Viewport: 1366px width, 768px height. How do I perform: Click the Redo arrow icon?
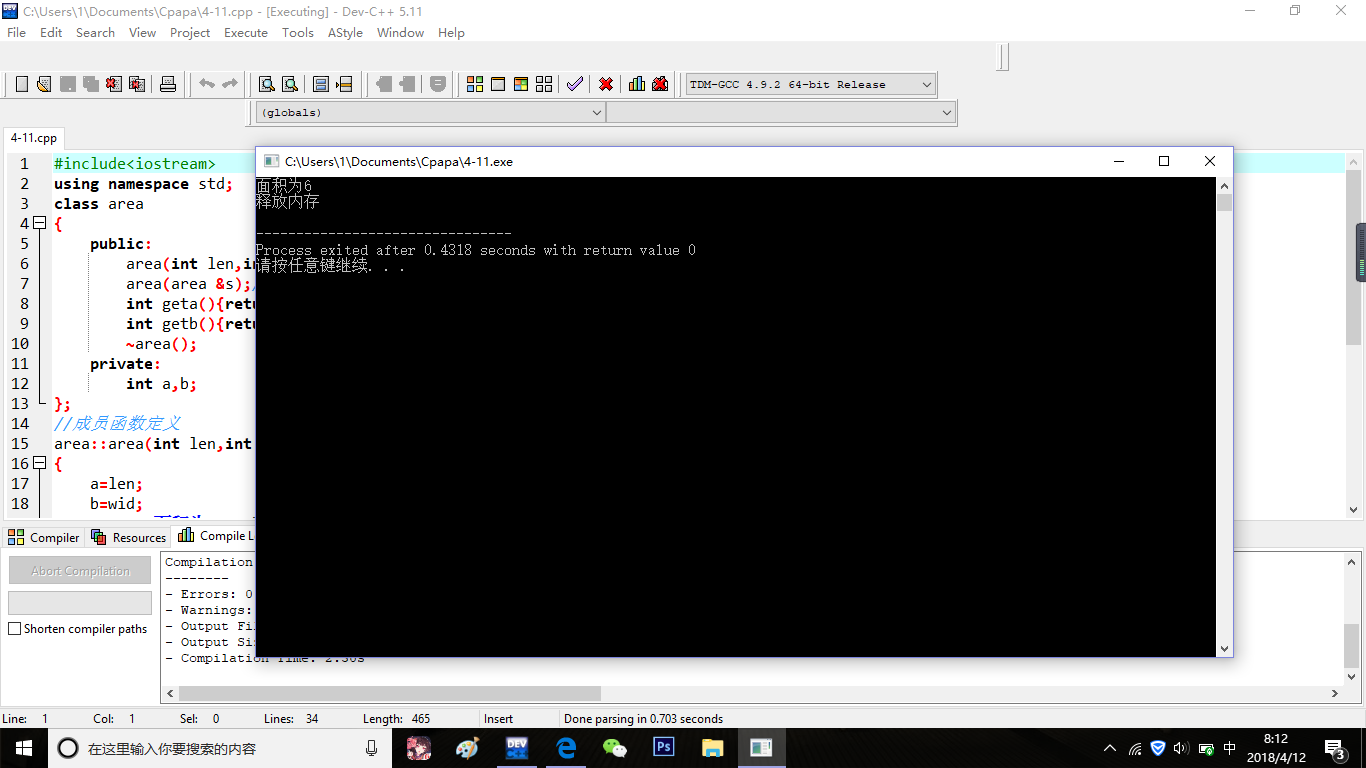coord(230,84)
